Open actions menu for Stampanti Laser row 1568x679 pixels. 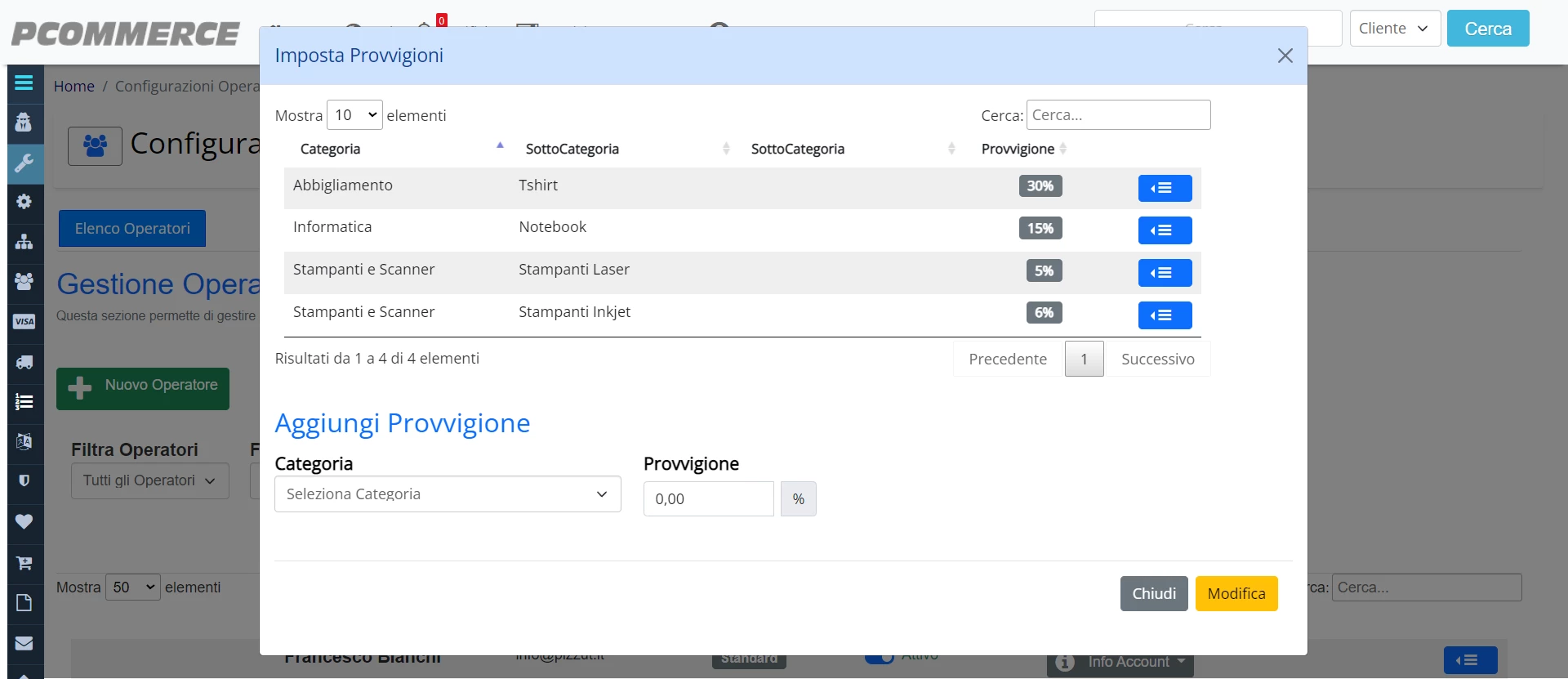(x=1165, y=273)
